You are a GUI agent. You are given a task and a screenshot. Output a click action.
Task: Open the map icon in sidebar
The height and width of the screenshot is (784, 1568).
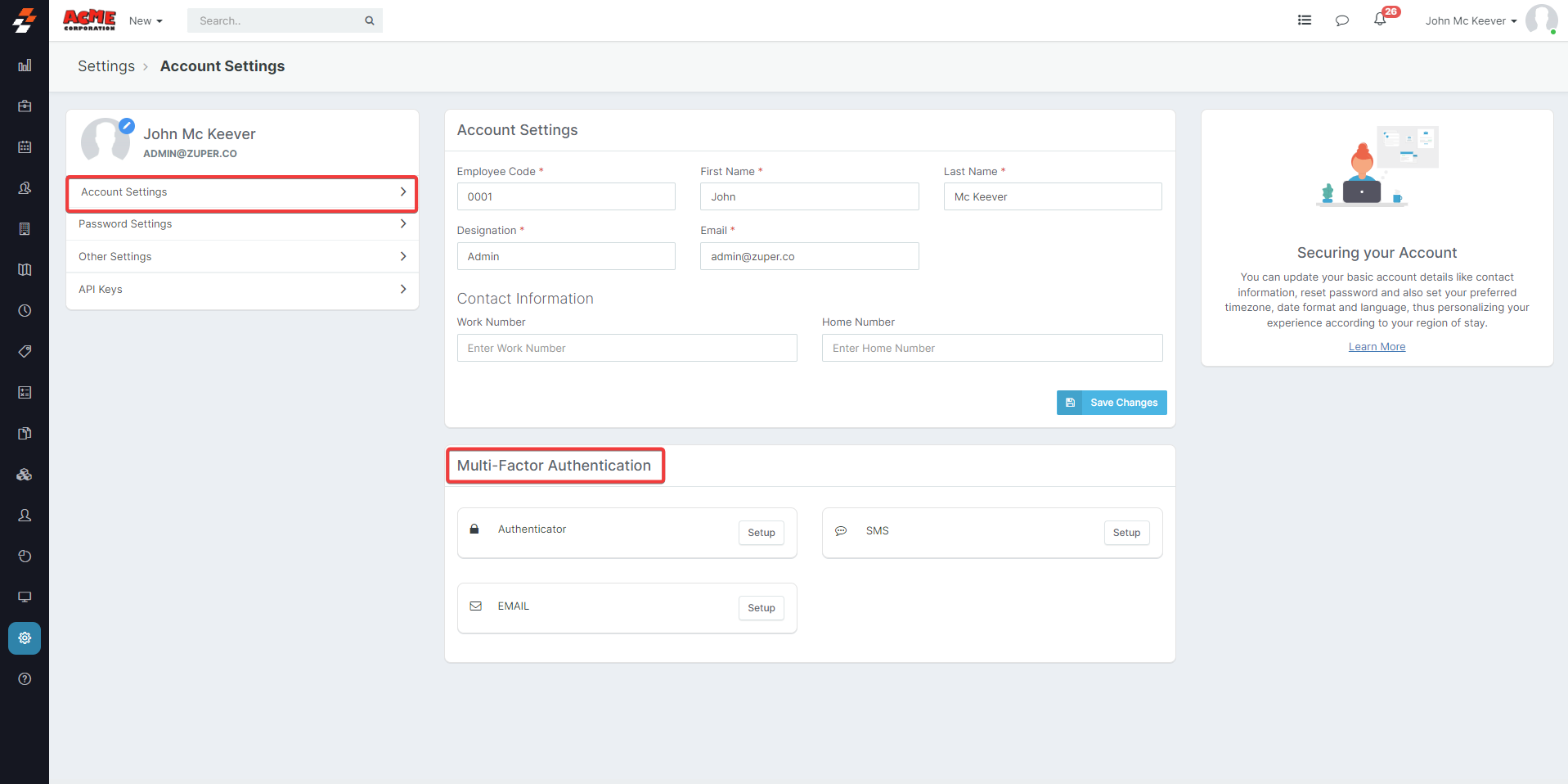(25, 270)
